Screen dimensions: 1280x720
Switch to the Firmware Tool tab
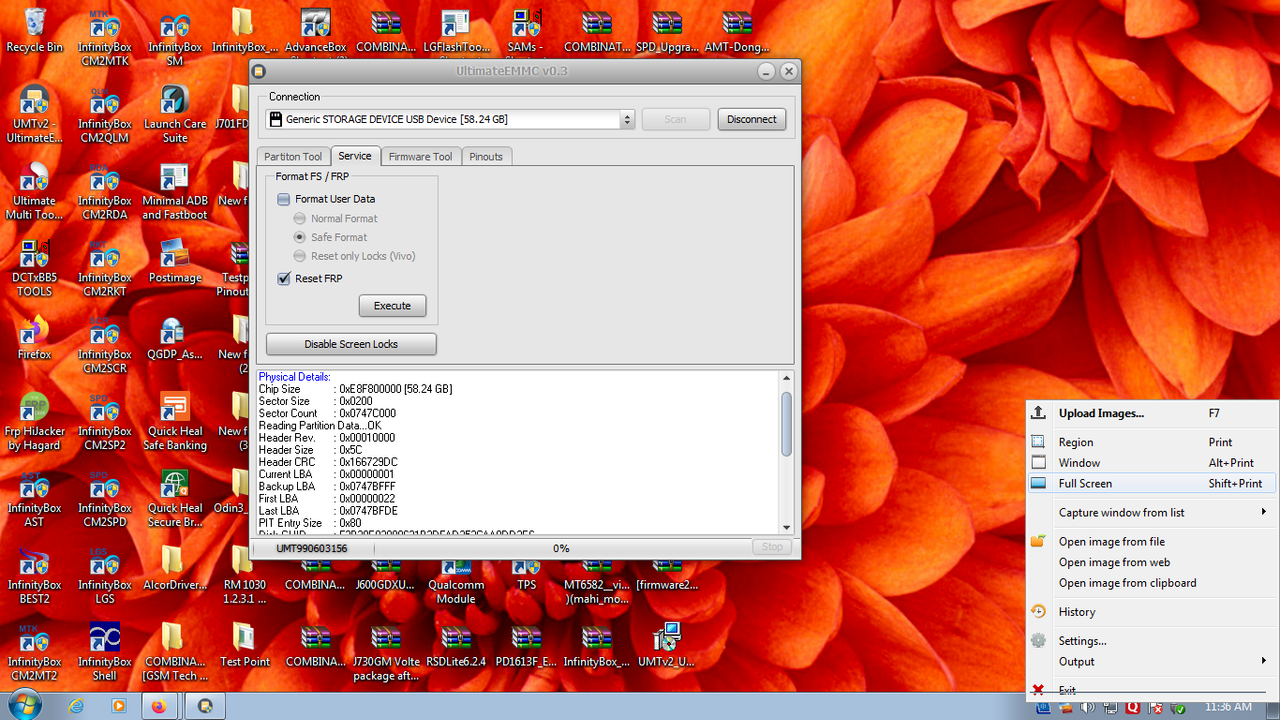420,156
